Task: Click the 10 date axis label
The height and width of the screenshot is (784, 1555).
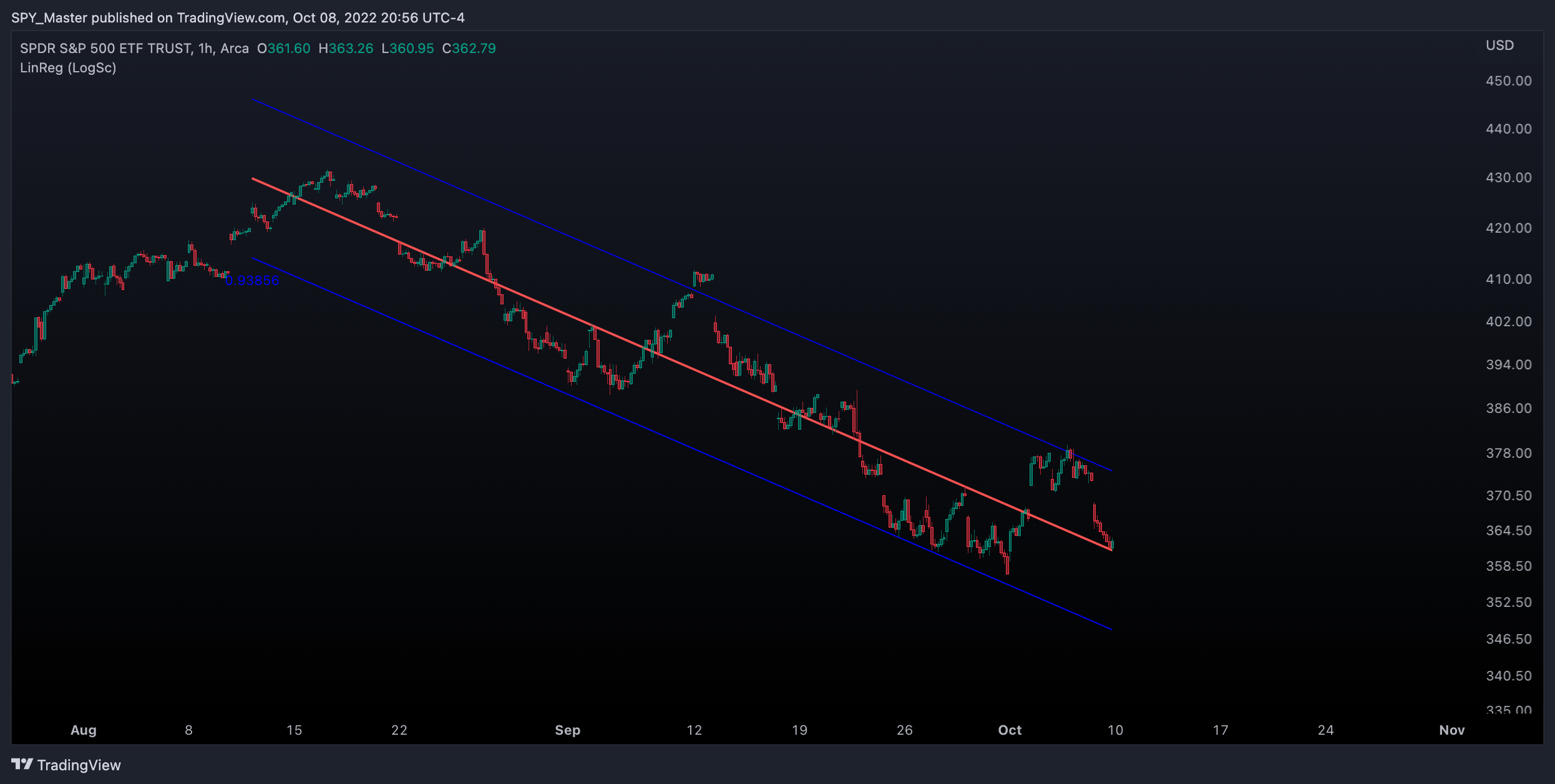Action: [x=1115, y=730]
